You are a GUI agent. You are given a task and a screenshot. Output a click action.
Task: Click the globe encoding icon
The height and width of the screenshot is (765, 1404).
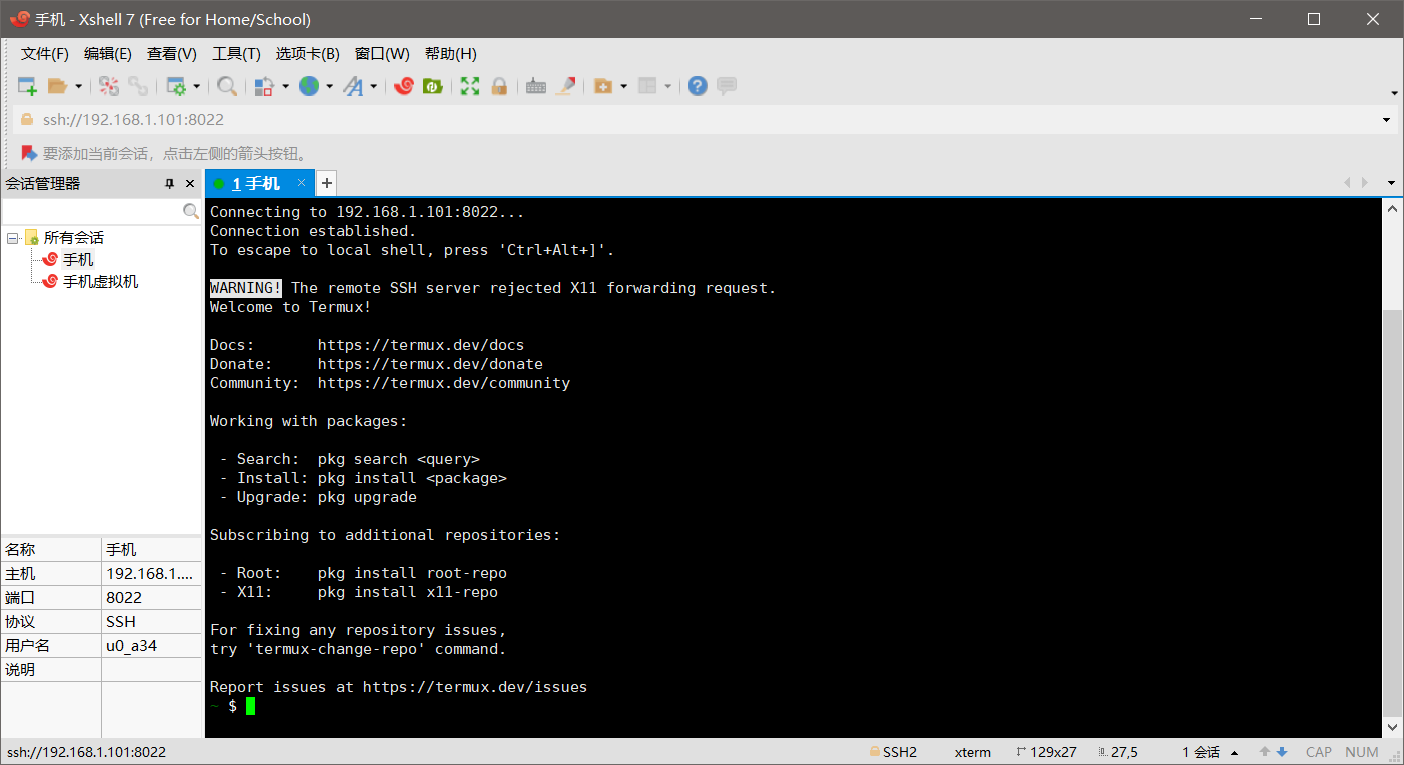(309, 86)
